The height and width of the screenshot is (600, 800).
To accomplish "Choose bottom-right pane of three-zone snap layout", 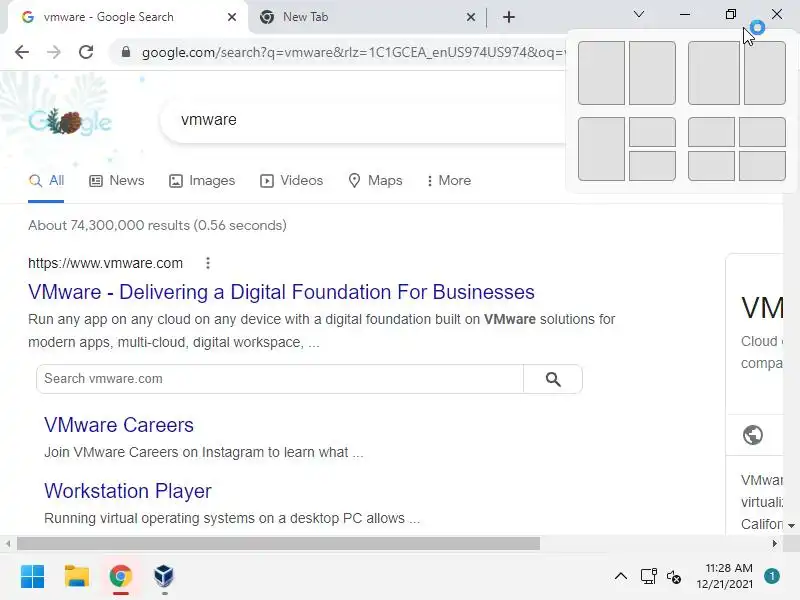I will (x=653, y=166).
